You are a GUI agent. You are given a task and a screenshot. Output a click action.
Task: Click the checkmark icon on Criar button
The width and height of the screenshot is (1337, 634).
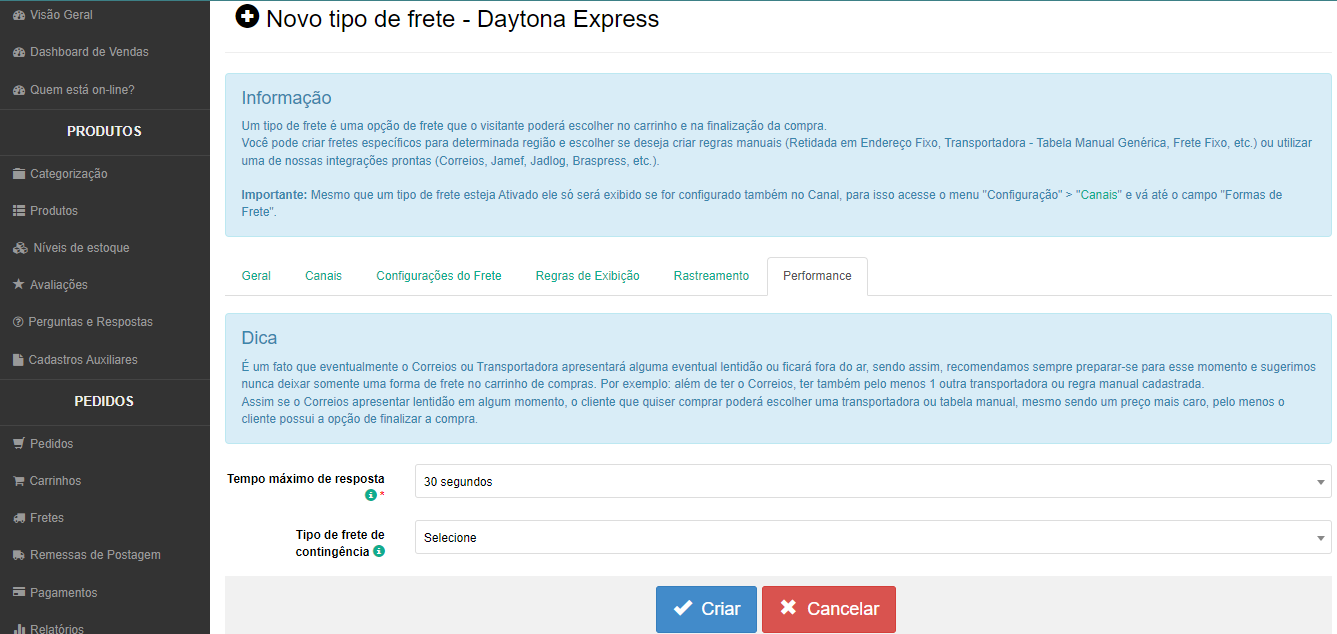pos(683,608)
